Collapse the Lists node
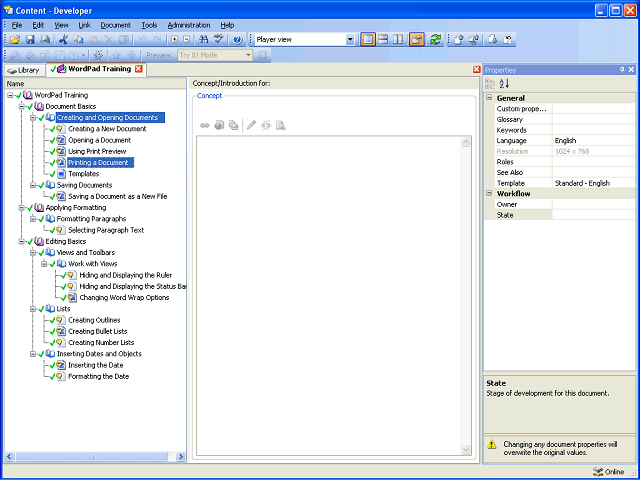The height and width of the screenshot is (480, 640). pyautogui.click(x=33, y=309)
